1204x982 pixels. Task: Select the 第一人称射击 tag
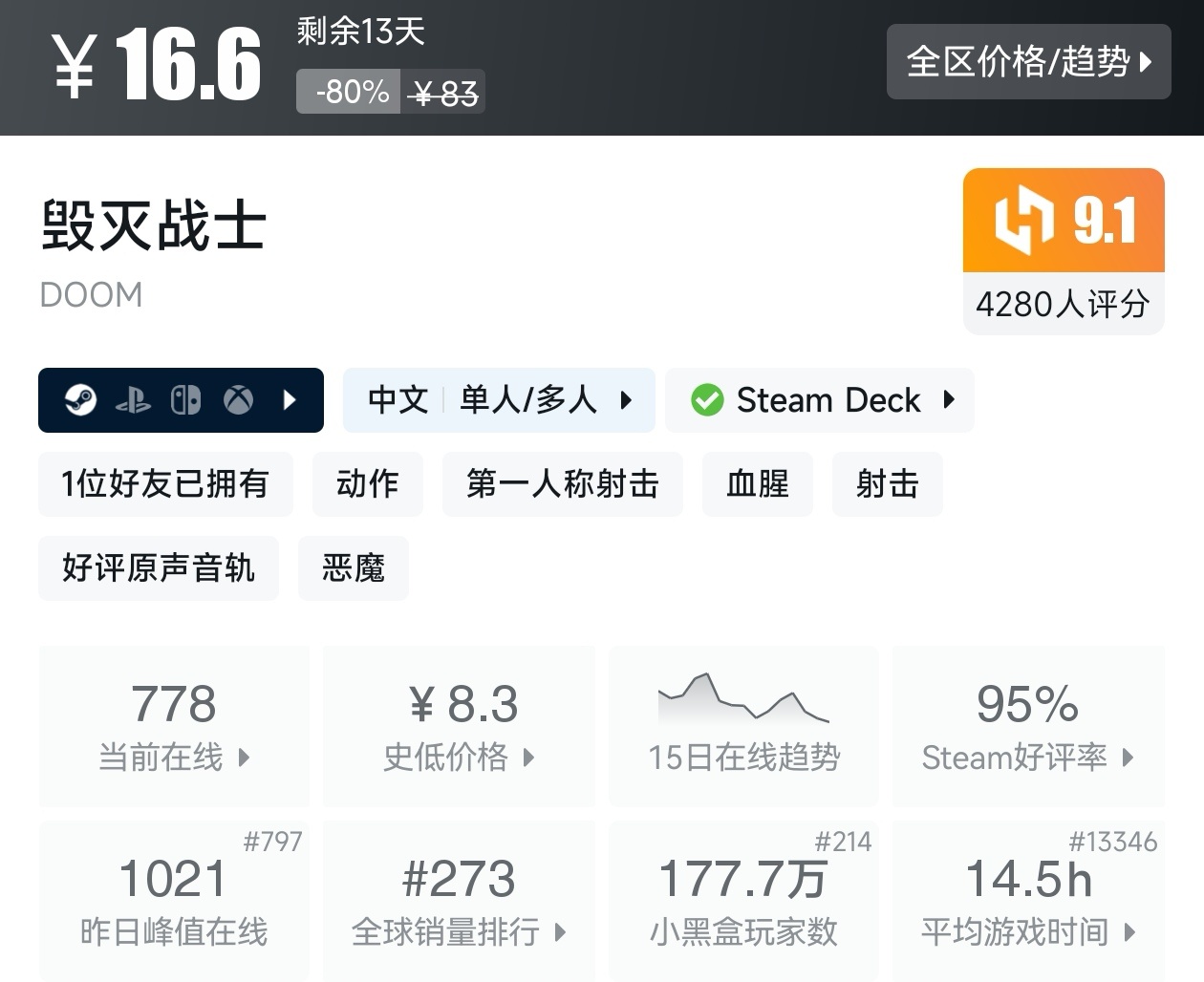[x=562, y=484]
